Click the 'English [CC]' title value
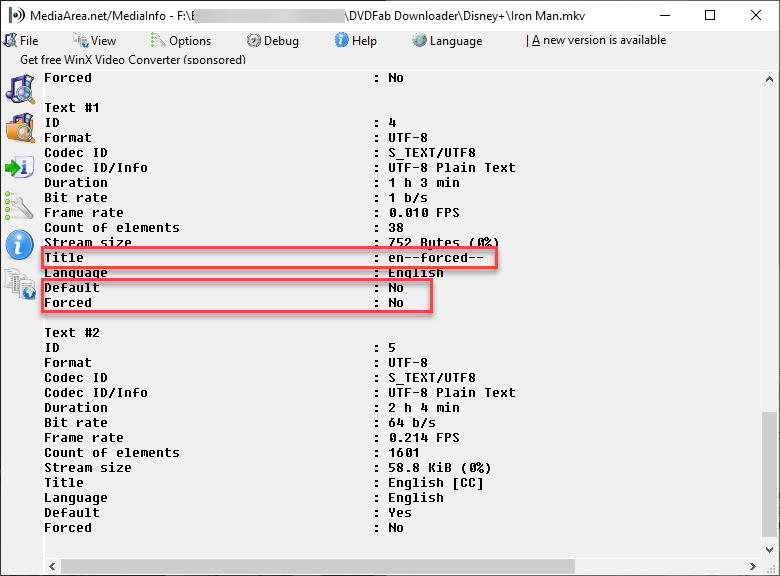The image size is (780, 576). pyautogui.click(x=436, y=482)
